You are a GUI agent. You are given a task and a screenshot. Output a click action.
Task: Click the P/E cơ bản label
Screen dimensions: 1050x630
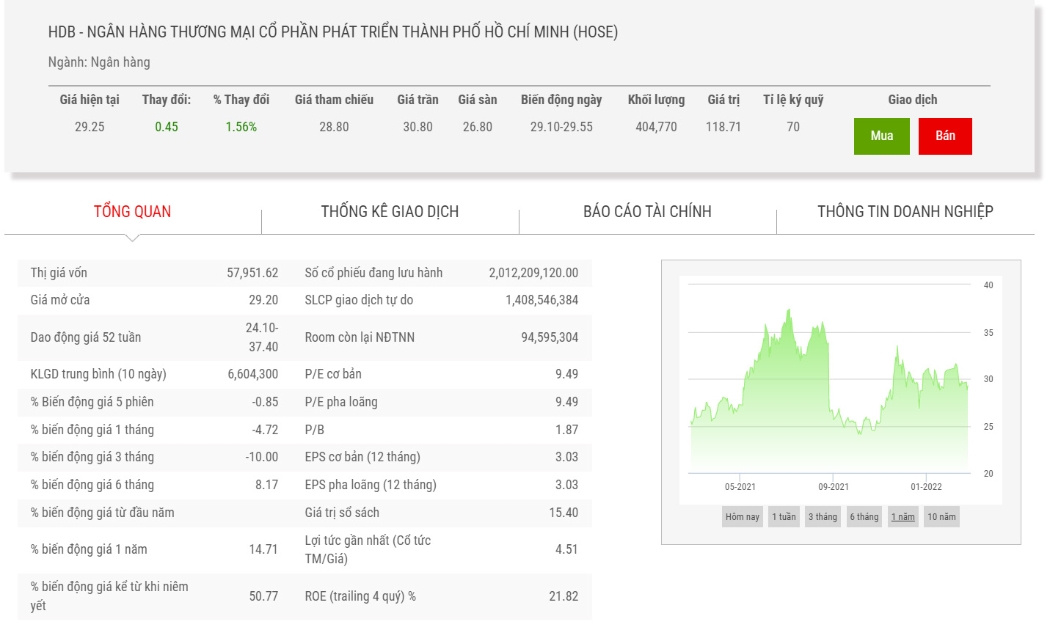[333, 374]
